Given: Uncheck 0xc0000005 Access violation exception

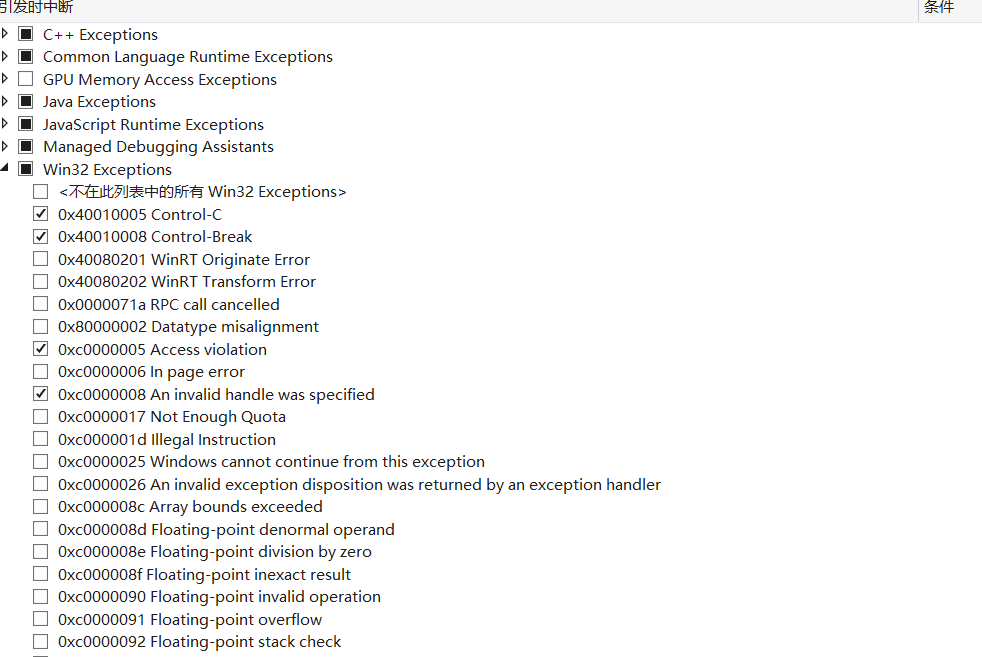Looking at the screenshot, I should (x=41, y=349).
